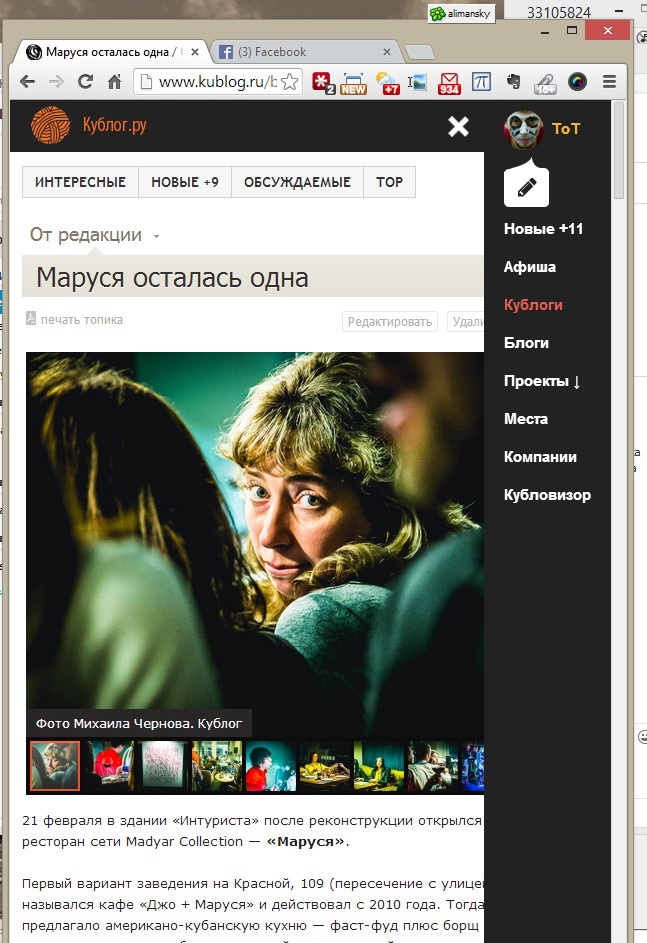The width and height of the screenshot is (647, 943).
Task: Expand the От редакции dropdown arrow
Action: [x=156, y=236]
